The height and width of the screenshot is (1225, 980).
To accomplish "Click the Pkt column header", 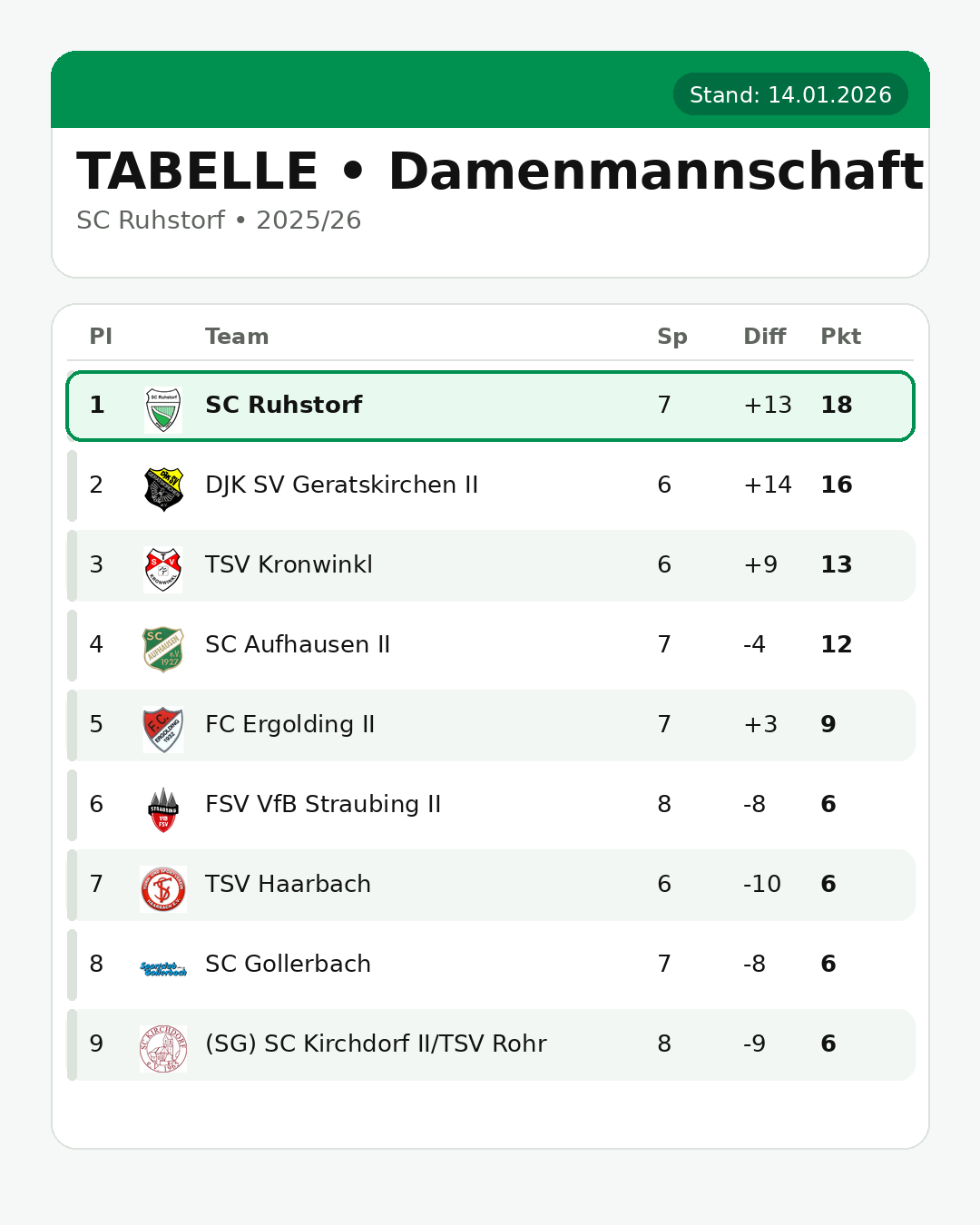I will click(840, 337).
